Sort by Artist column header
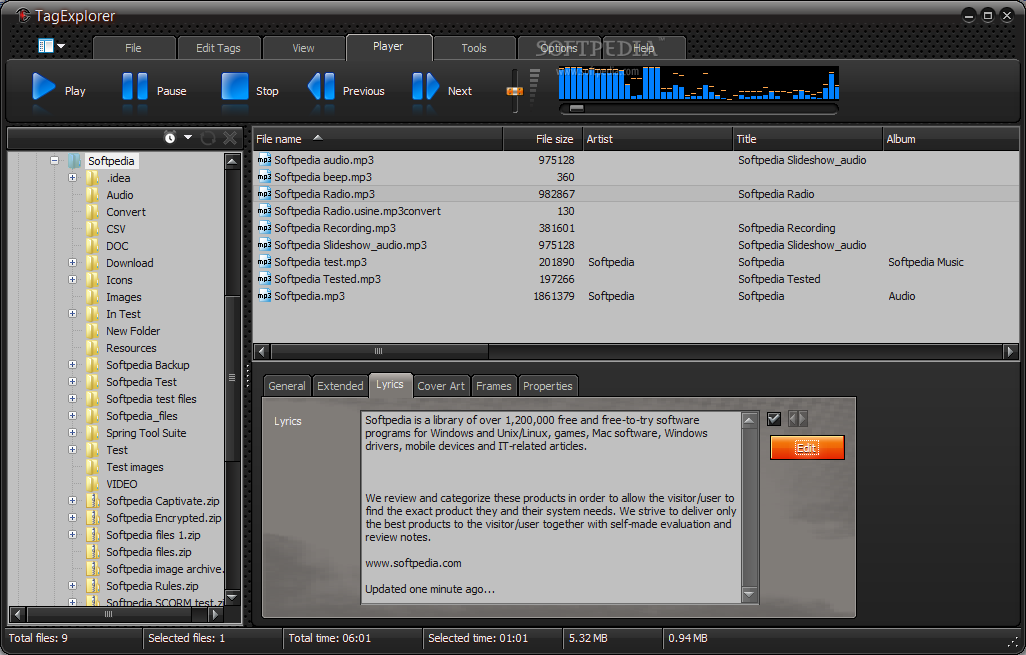The width and height of the screenshot is (1026, 655). pos(658,139)
